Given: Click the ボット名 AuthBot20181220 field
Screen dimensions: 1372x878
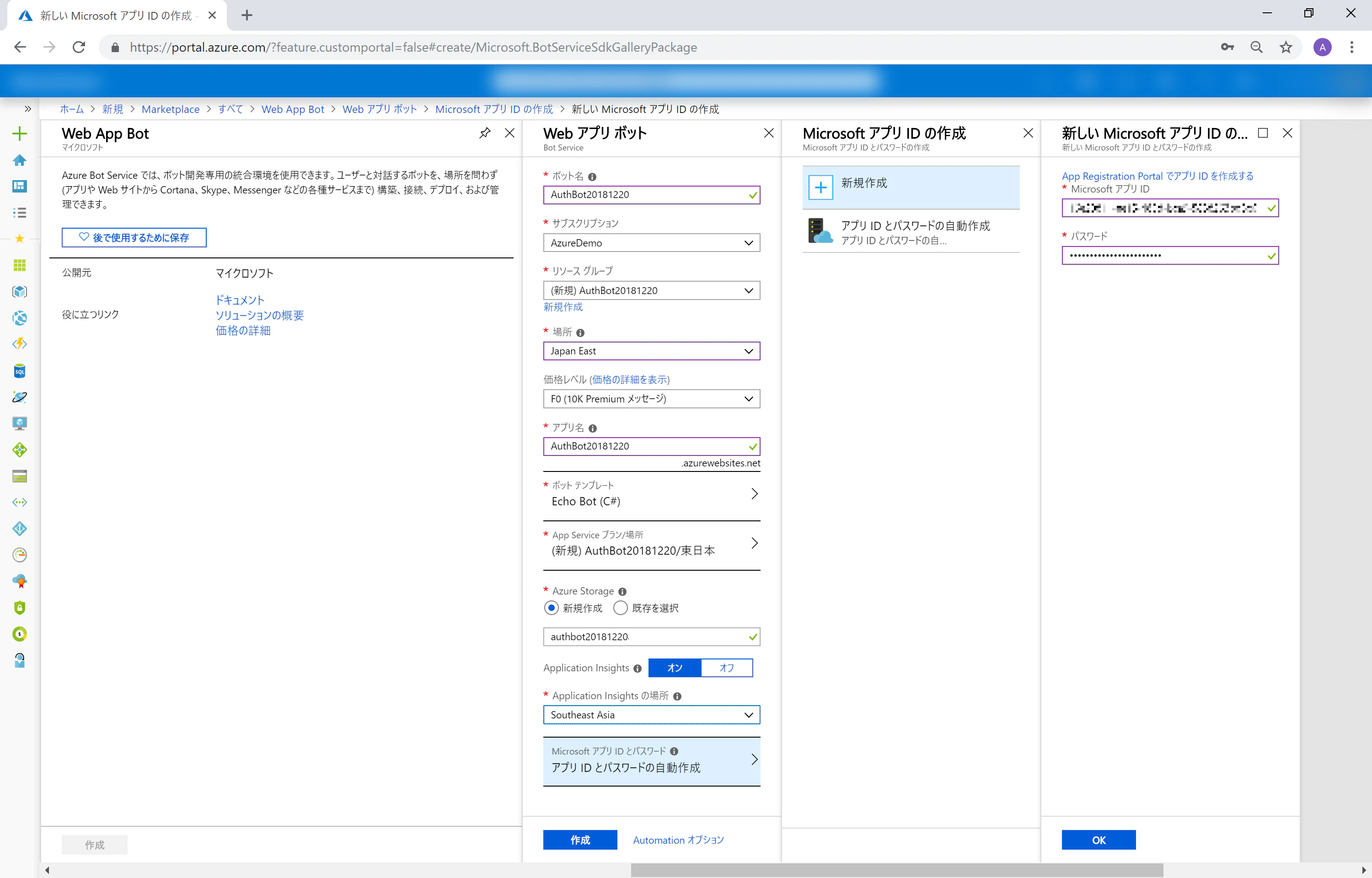Looking at the screenshot, I should pyautogui.click(x=652, y=195).
